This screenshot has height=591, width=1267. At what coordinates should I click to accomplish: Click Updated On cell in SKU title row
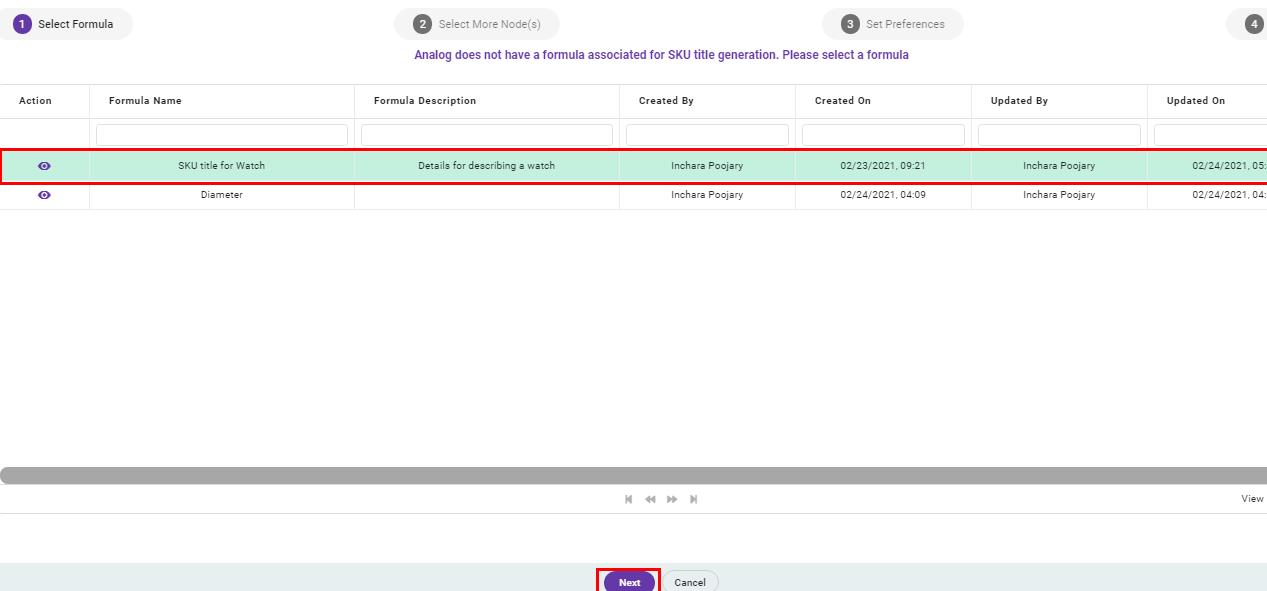click(1207, 166)
